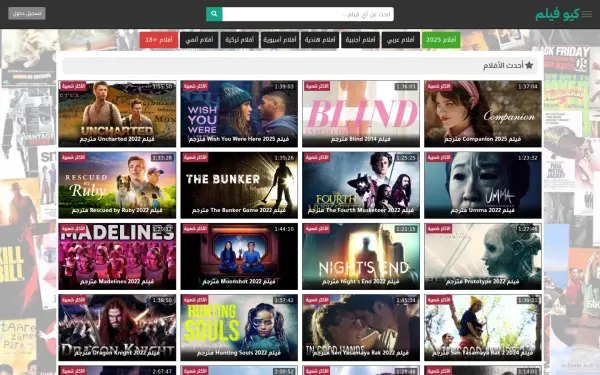Screen dimensions: 600x375
Task: Open the Prototype 2022 movie thumbnail
Action: [483, 256]
